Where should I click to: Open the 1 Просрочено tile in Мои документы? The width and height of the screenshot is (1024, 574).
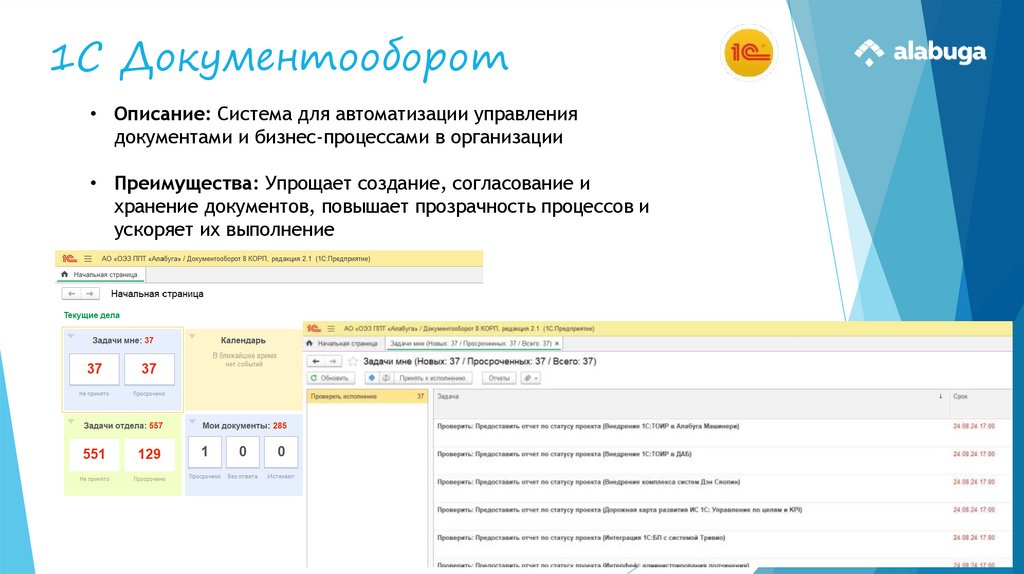204,452
